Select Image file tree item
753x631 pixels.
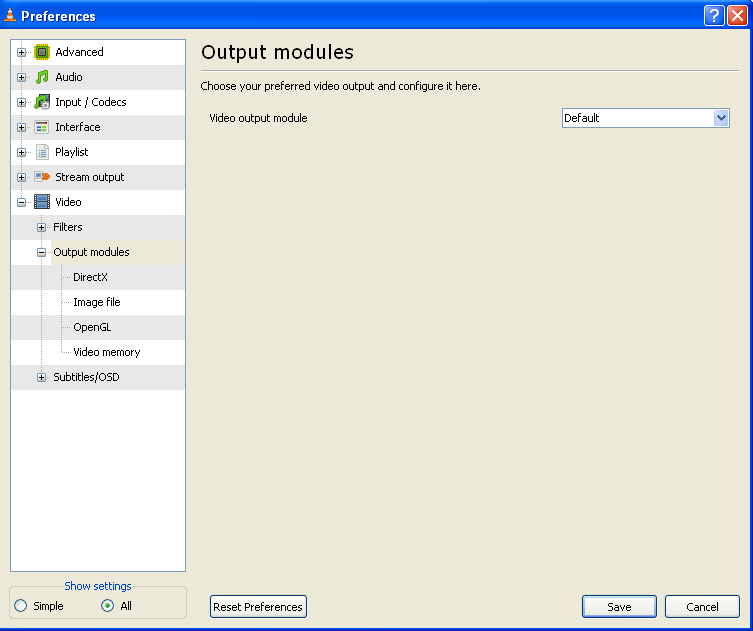[x=97, y=302]
